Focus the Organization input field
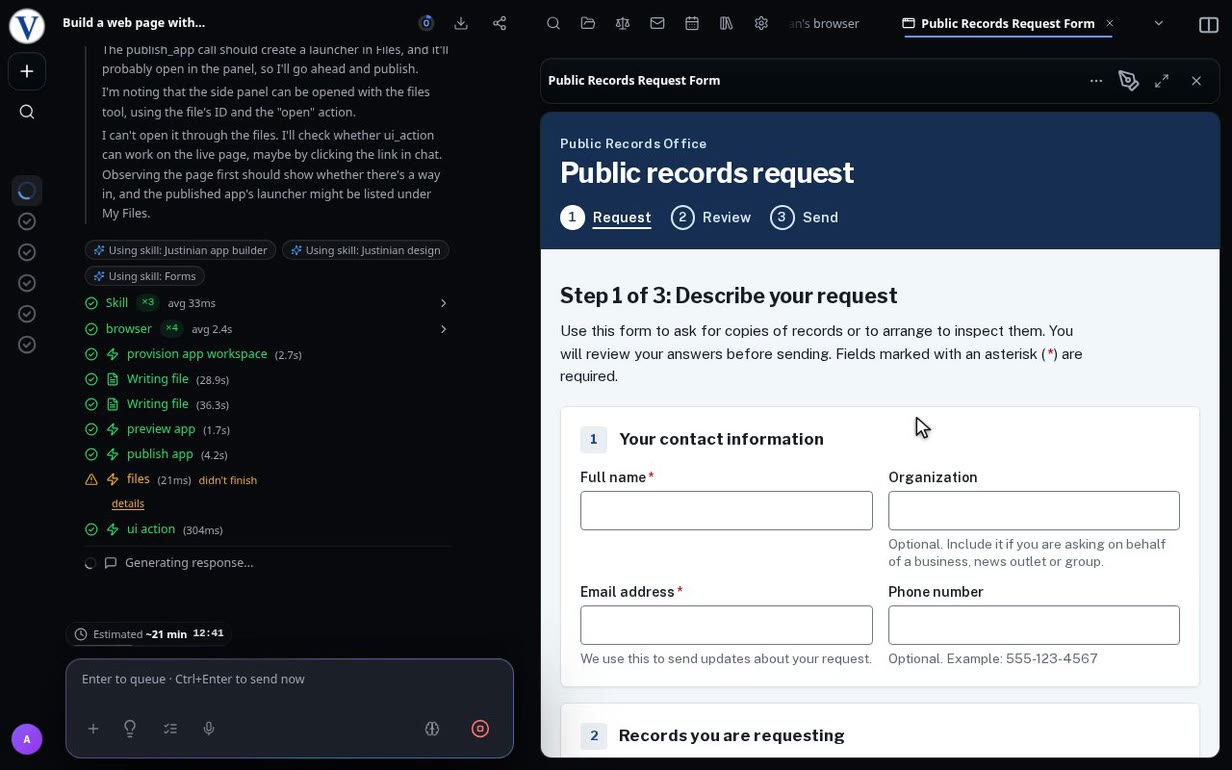This screenshot has width=1232, height=770. coord(1034,511)
